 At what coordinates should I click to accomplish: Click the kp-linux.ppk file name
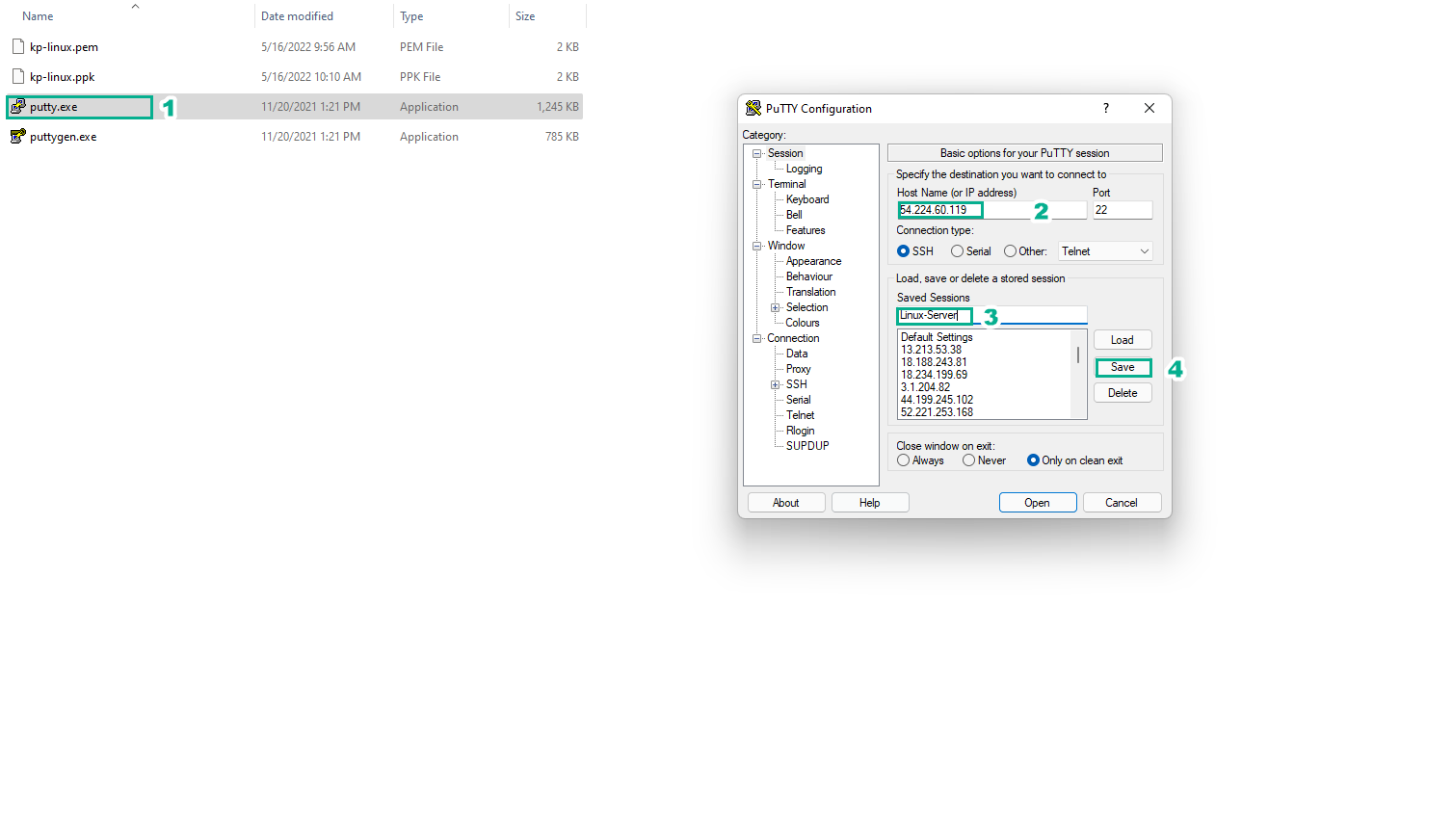(x=63, y=77)
